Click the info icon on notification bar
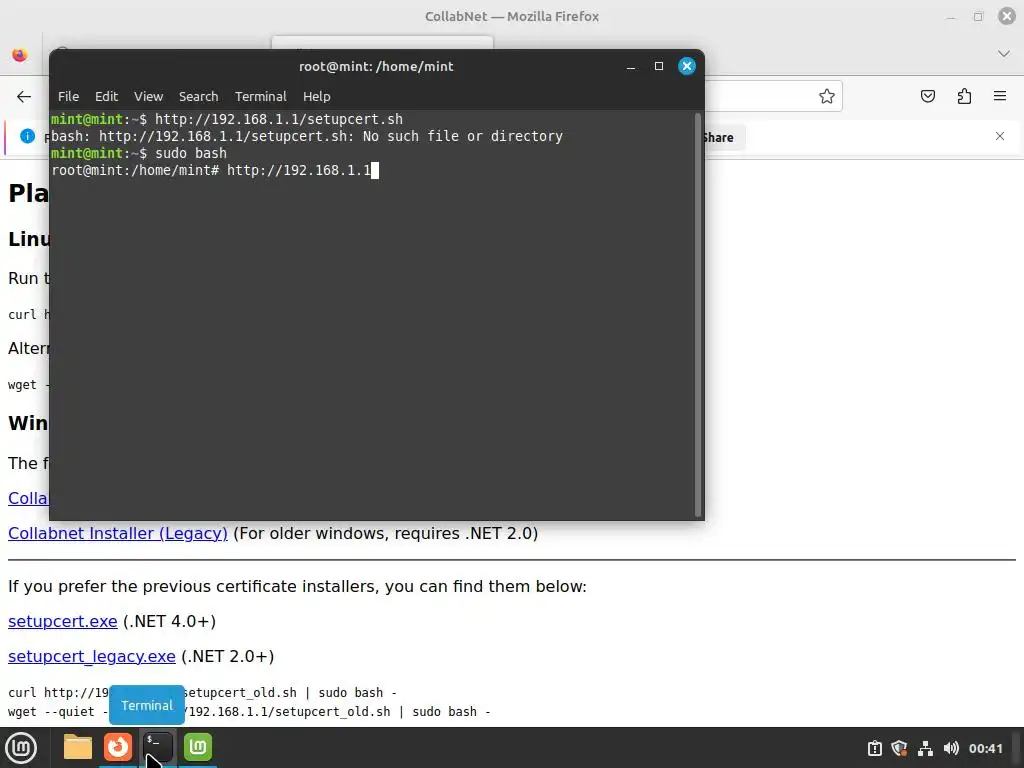The height and width of the screenshot is (768, 1024). tap(27, 136)
